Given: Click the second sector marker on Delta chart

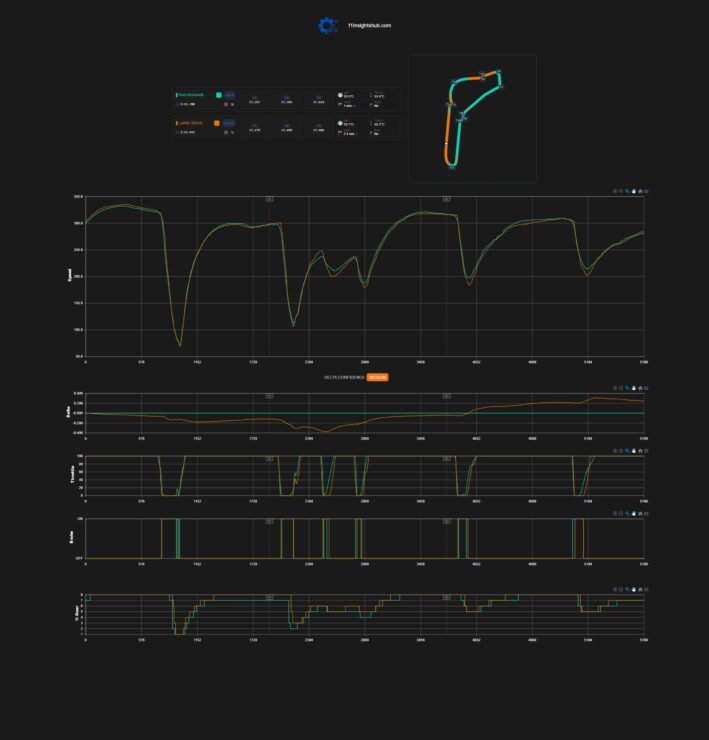Looking at the screenshot, I should point(446,396).
